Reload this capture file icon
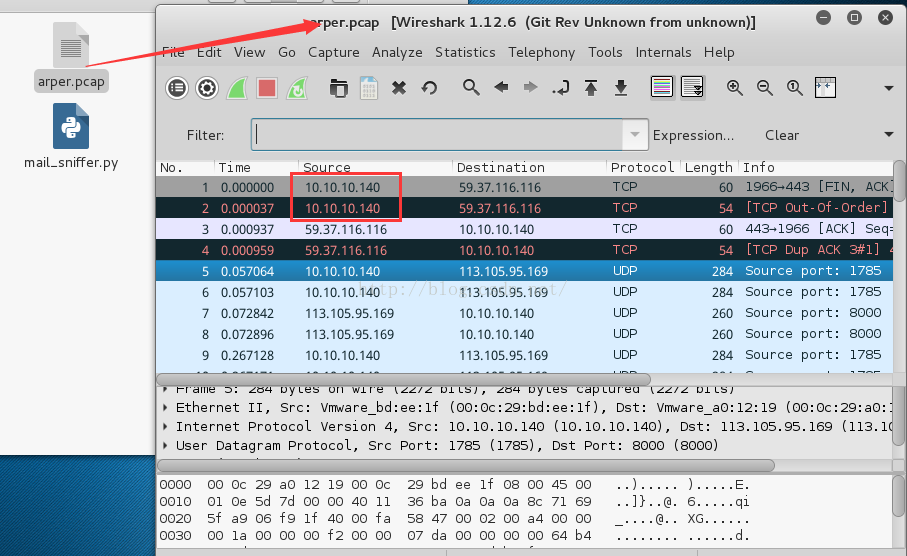Image resolution: width=907 pixels, height=556 pixels. (429, 88)
